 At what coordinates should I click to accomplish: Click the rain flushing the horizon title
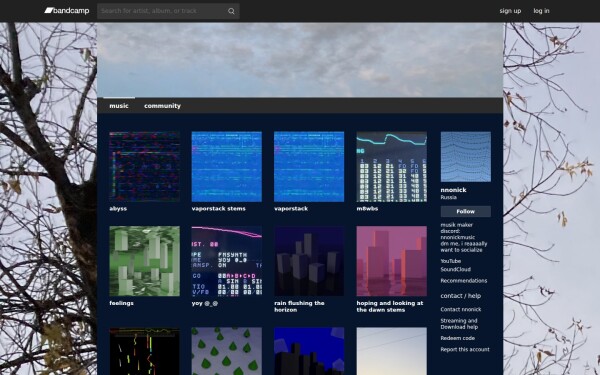299,307
